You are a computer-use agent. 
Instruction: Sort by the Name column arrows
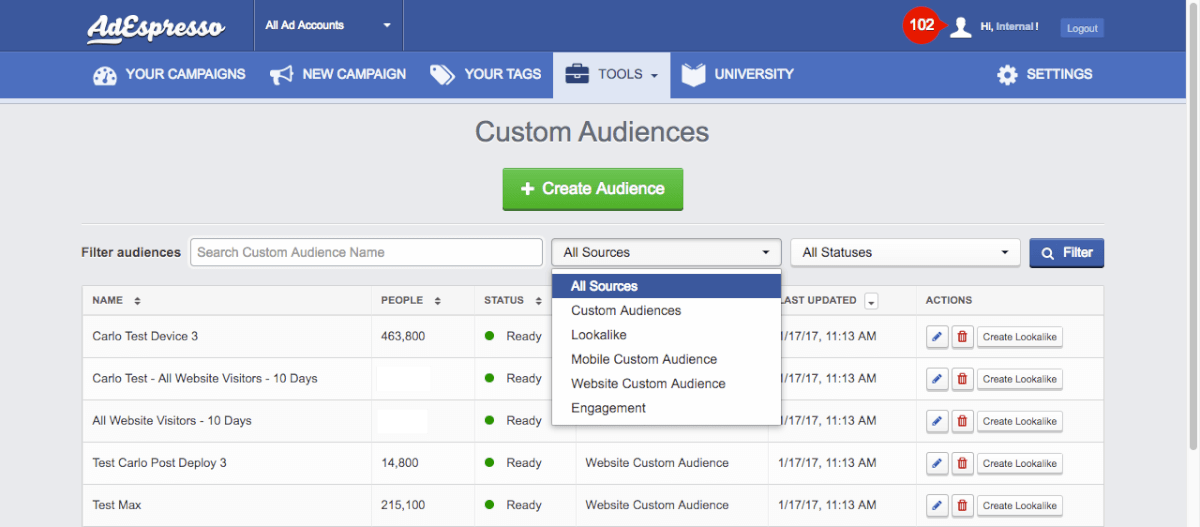[x=137, y=301]
